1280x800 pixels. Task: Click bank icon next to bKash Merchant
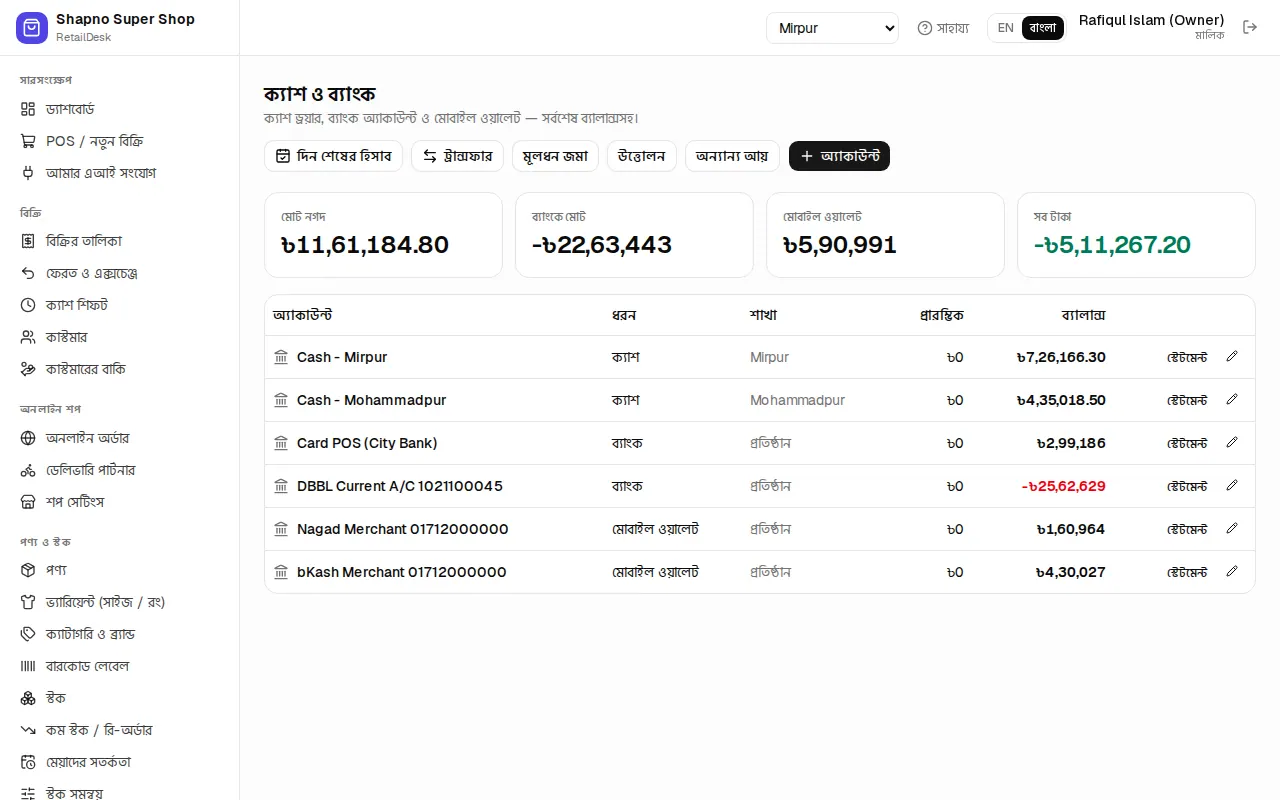point(281,572)
